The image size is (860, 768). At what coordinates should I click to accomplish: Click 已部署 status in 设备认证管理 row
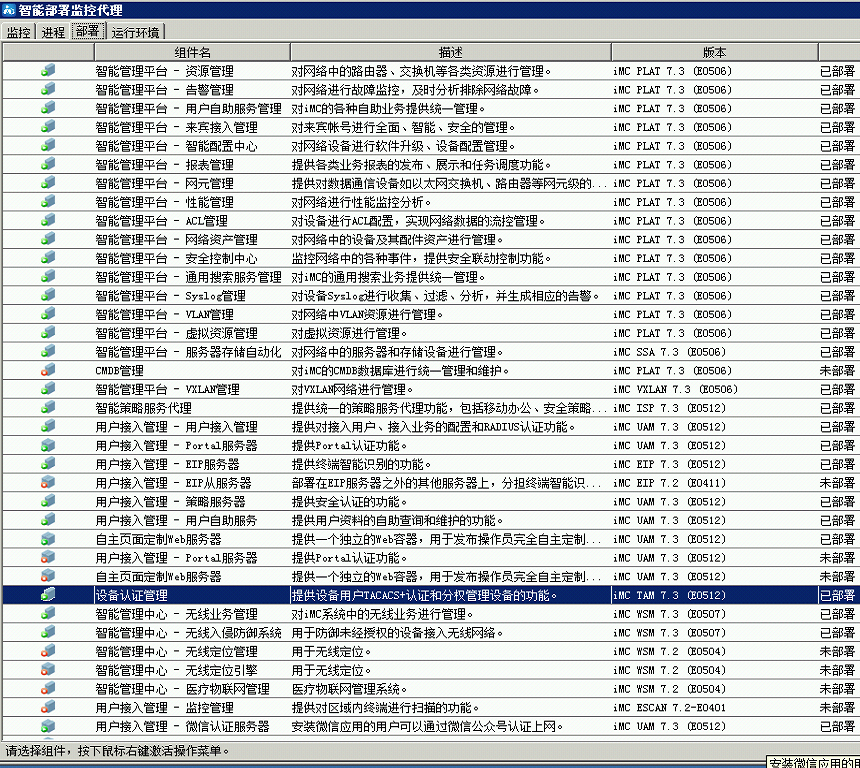pyautogui.click(x=837, y=595)
